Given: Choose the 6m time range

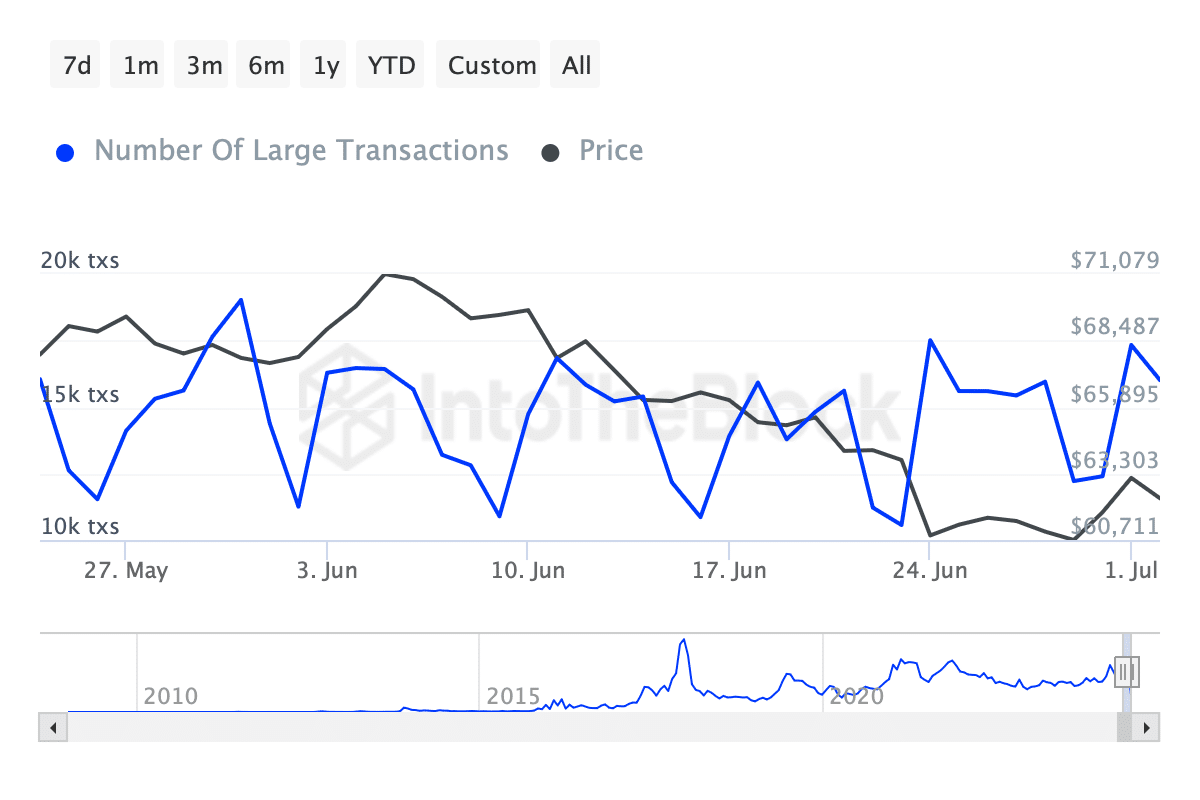Looking at the screenshot, I should 266,66.
